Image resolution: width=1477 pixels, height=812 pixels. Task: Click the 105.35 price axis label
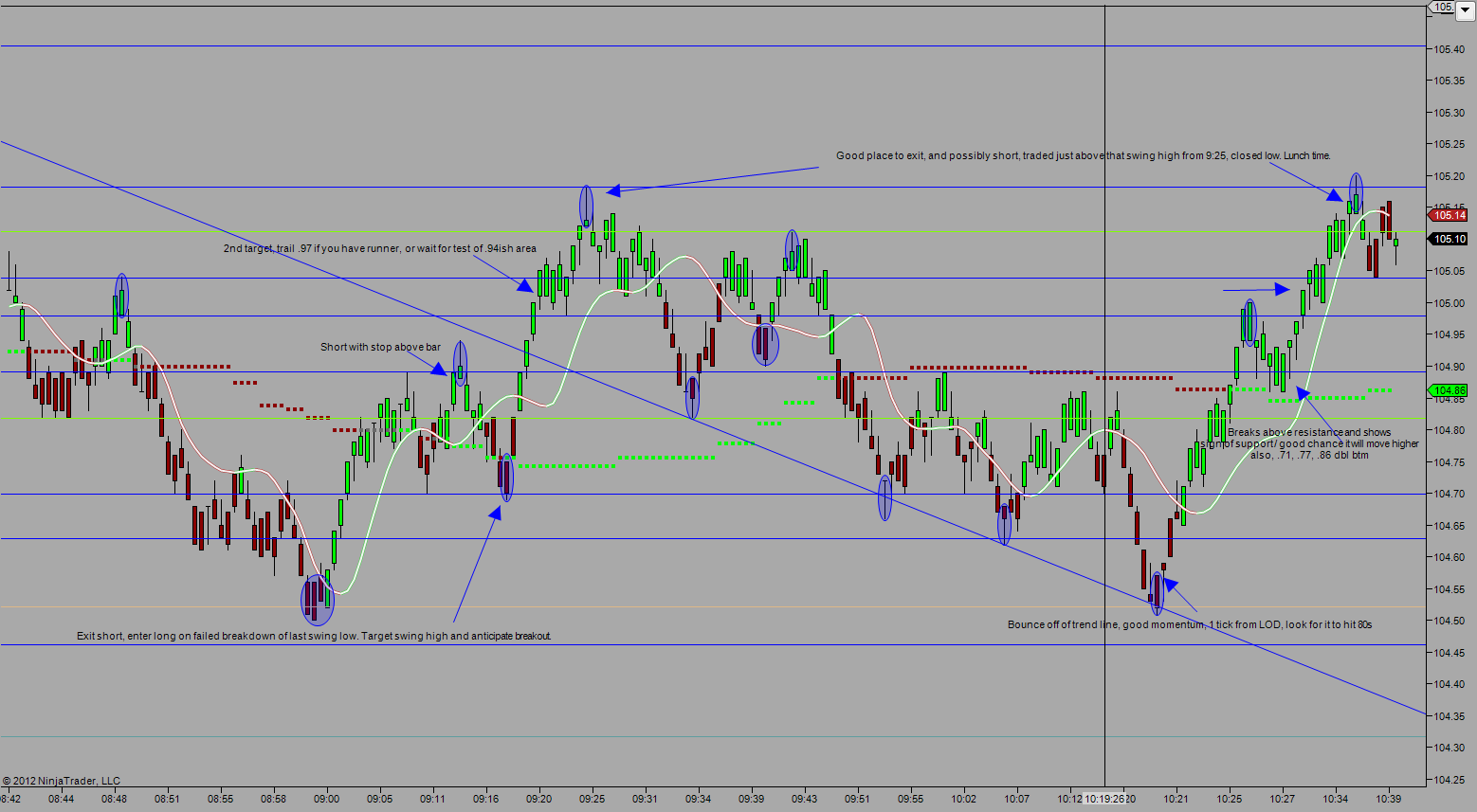coord(1449,81)
